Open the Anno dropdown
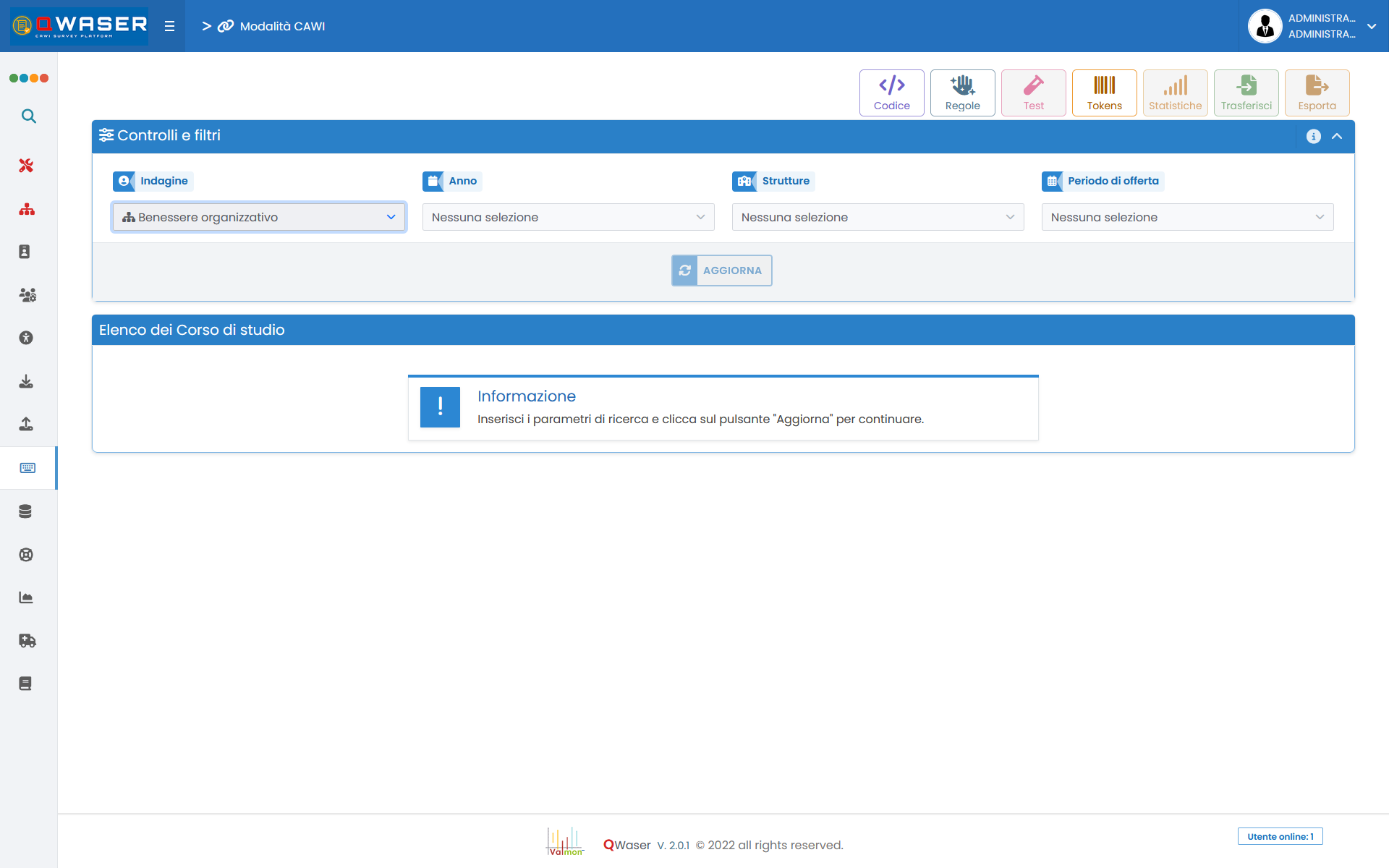Image resolution: width=1389 pixels, height=868 pixels. click(569, 217)
